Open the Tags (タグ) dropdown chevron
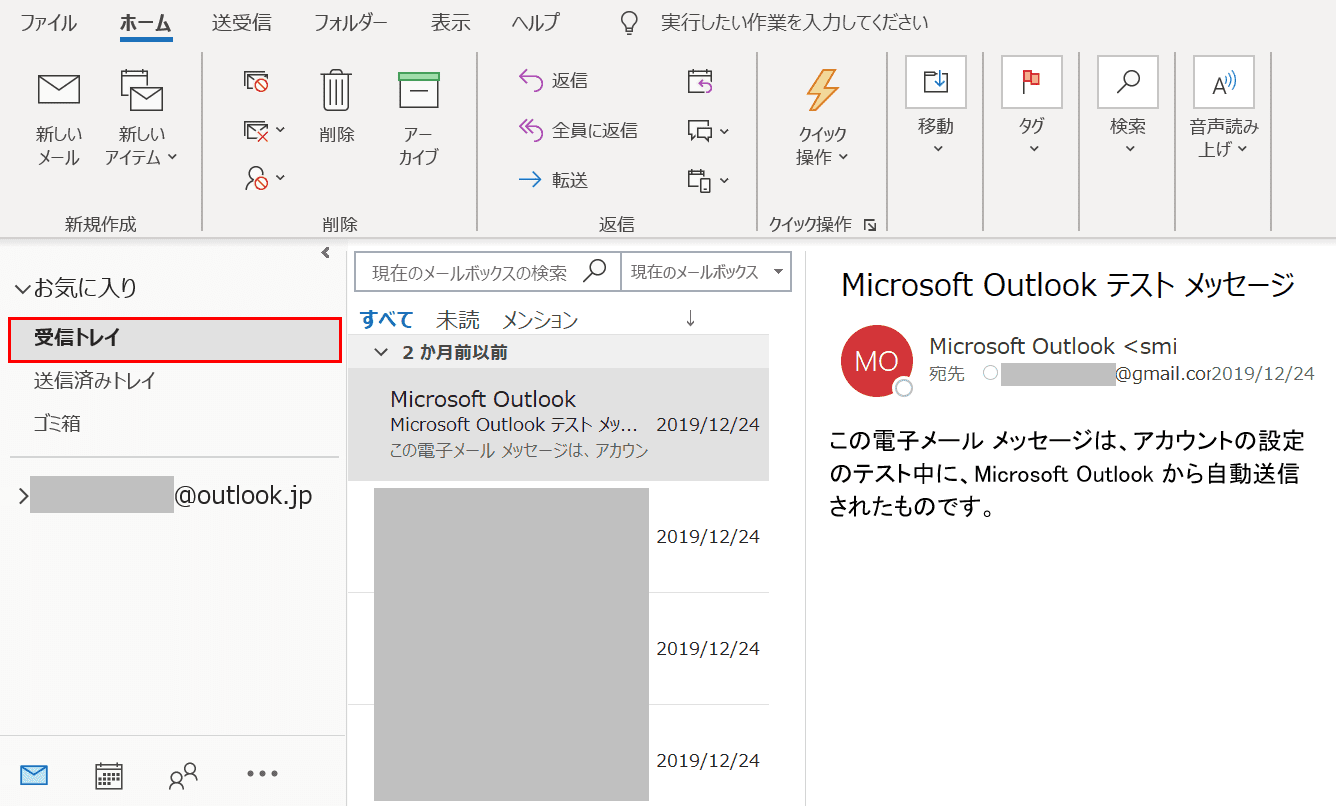 1034,149
